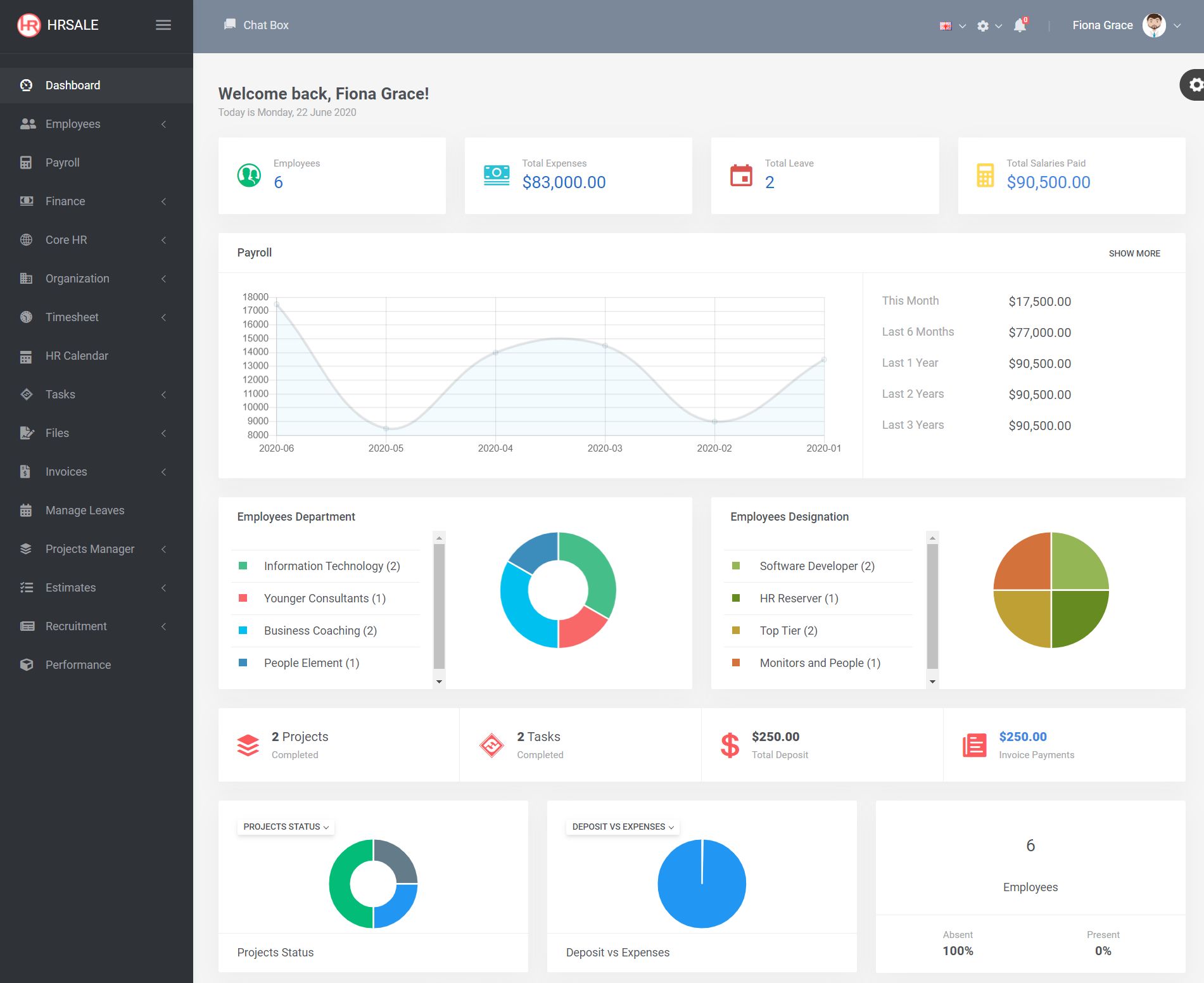Click the floating settings gear at right edge

tap(1194, 85)
